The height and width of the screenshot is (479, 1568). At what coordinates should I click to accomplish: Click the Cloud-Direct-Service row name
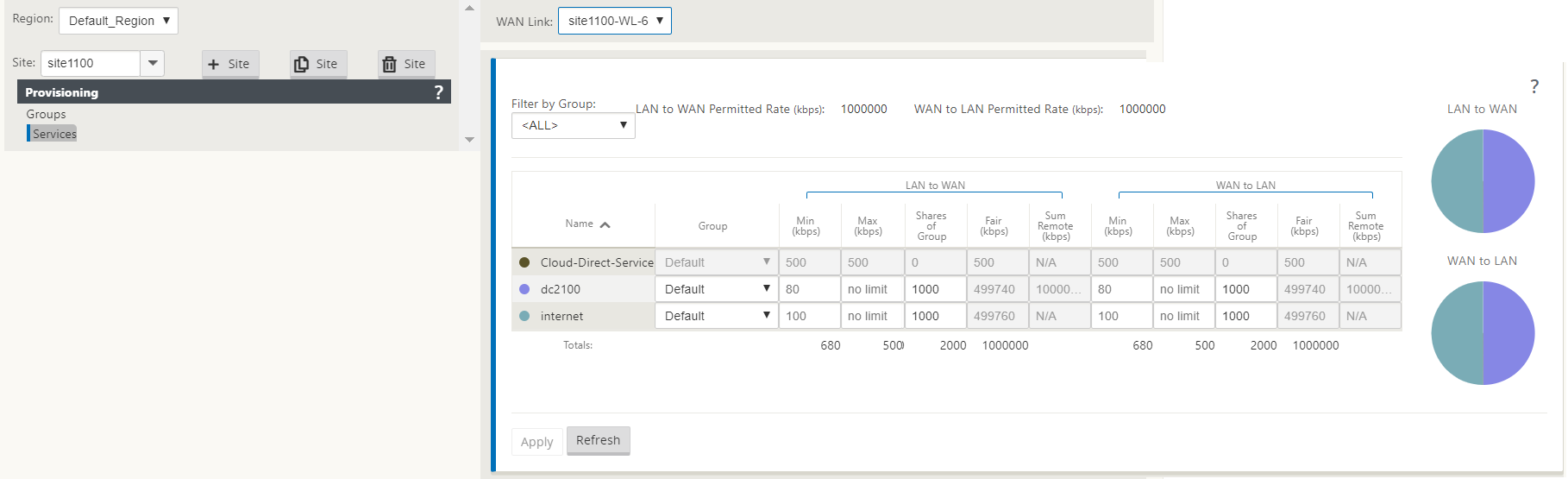point(597,262)
